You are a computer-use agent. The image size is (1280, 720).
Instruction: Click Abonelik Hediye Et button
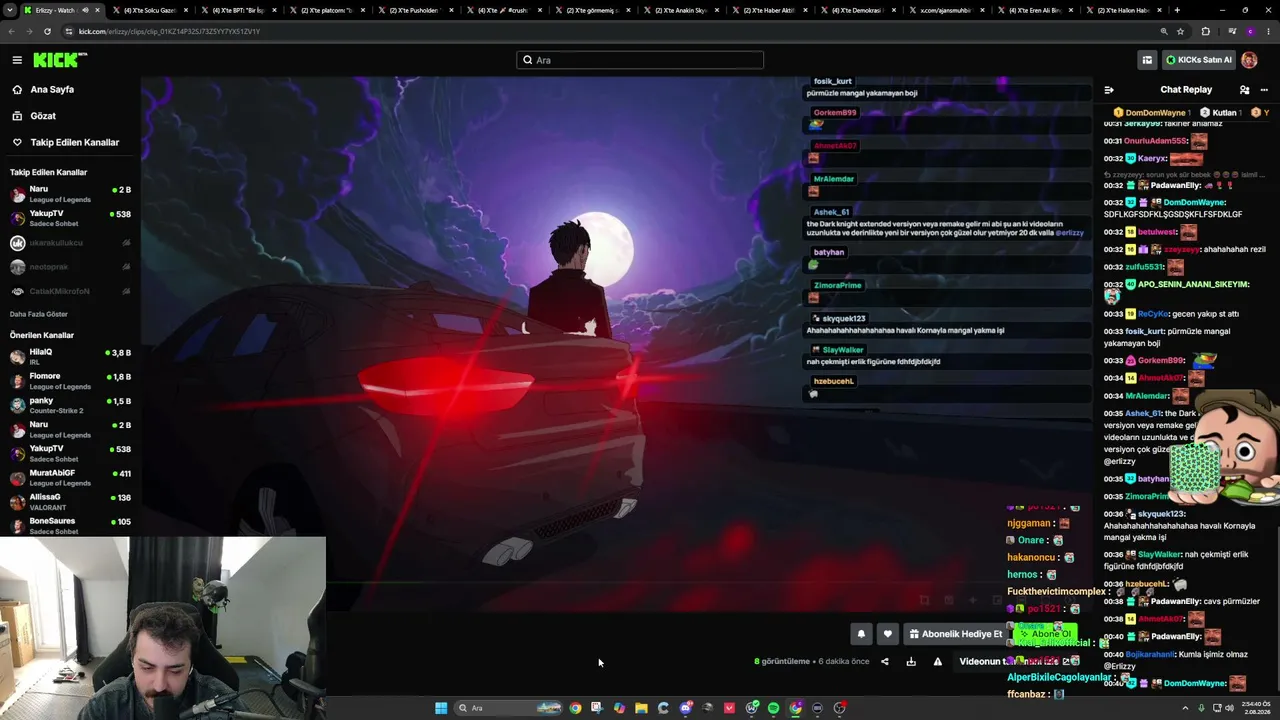coord(955,634)
